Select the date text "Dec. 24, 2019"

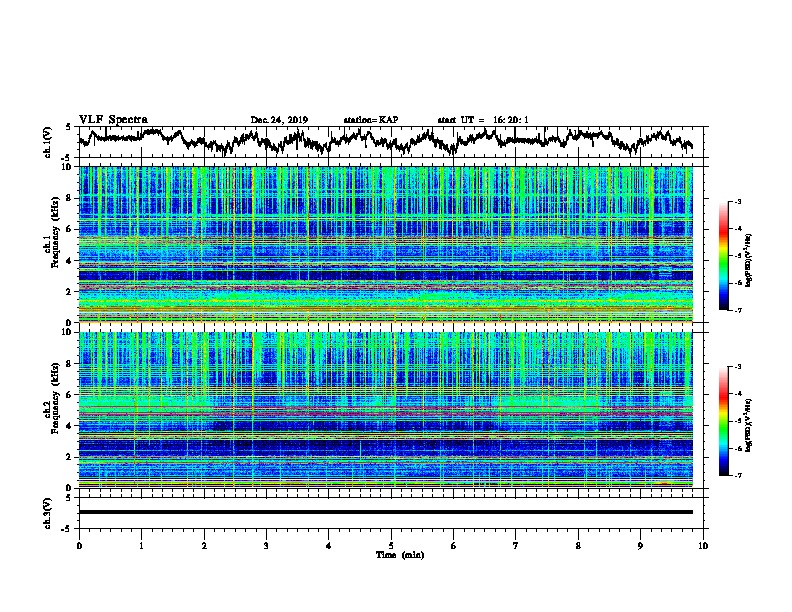coord(279,120)
